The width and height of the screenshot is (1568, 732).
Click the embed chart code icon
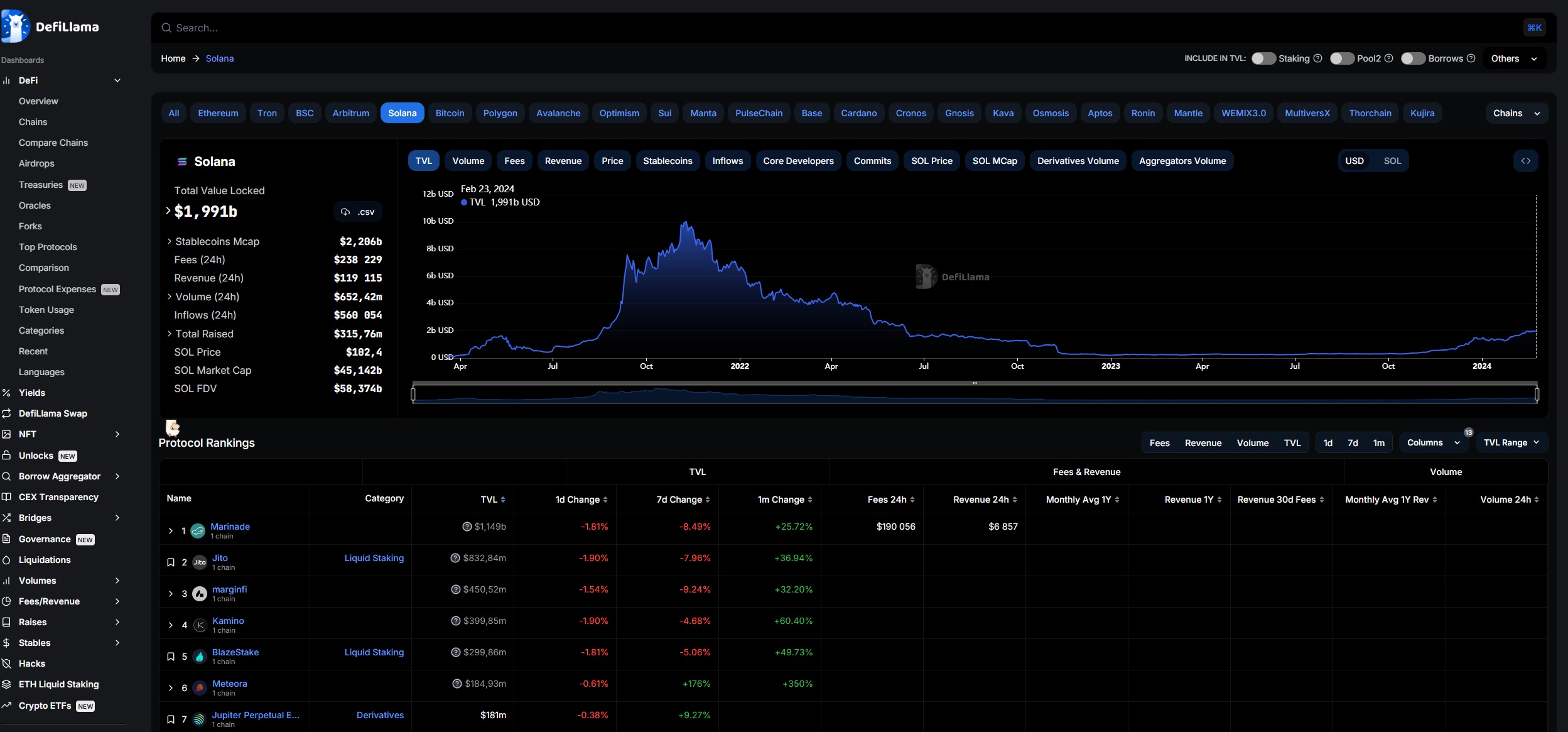tap(1525, 161)
